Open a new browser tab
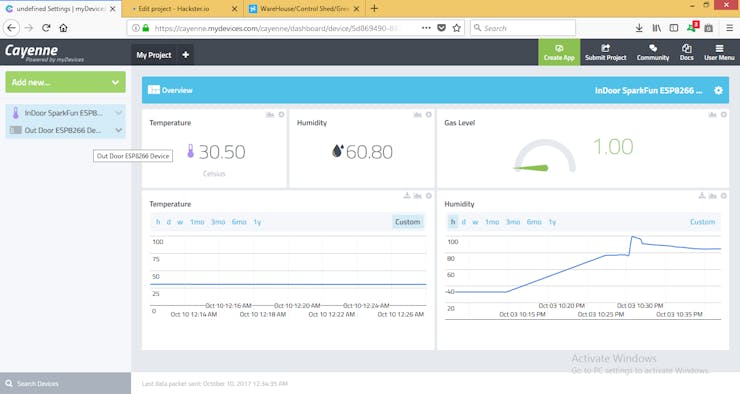The image size is (740, 394). (x=374, y=8)
